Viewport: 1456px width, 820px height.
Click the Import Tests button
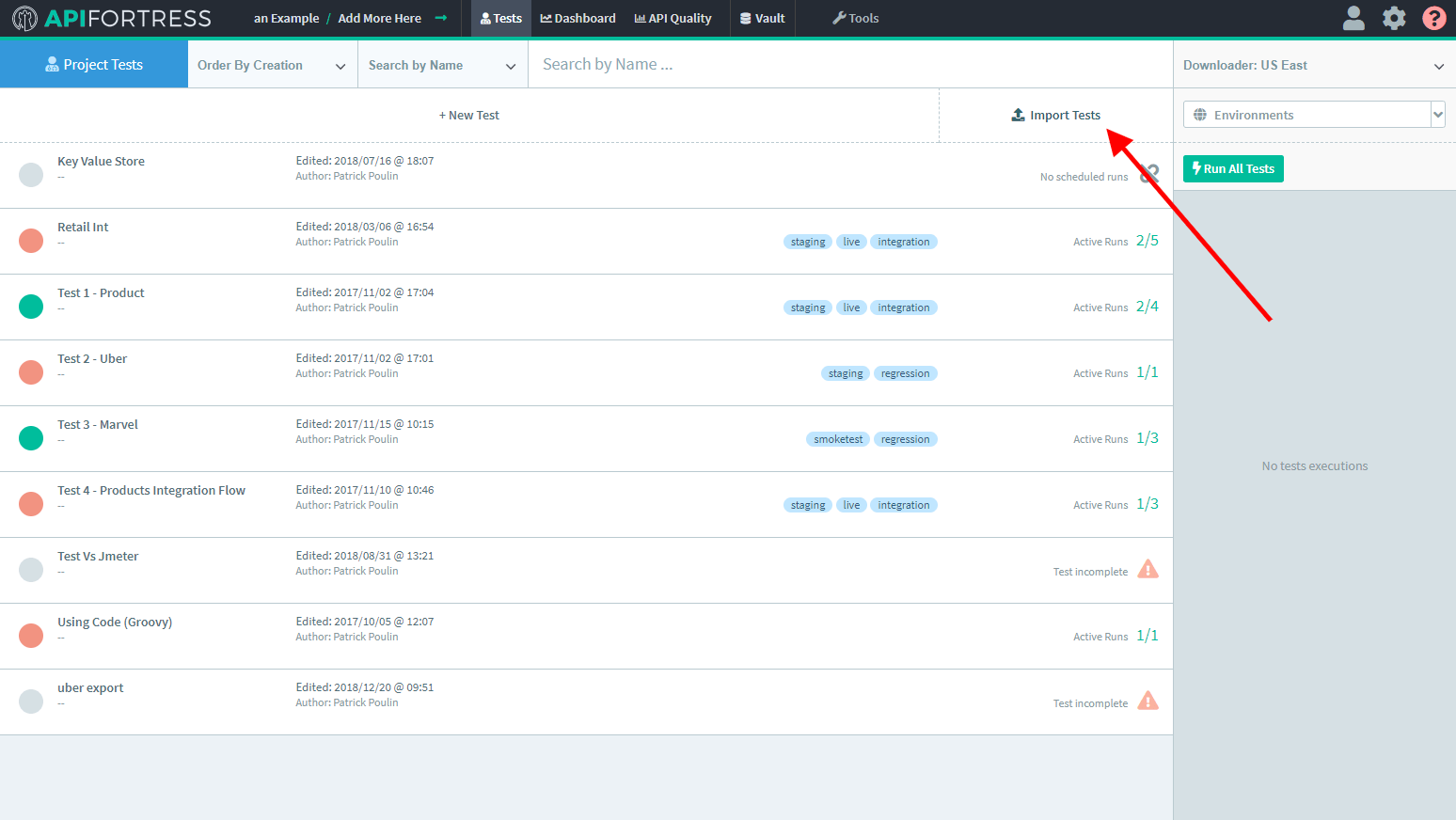coord(1055,115)
